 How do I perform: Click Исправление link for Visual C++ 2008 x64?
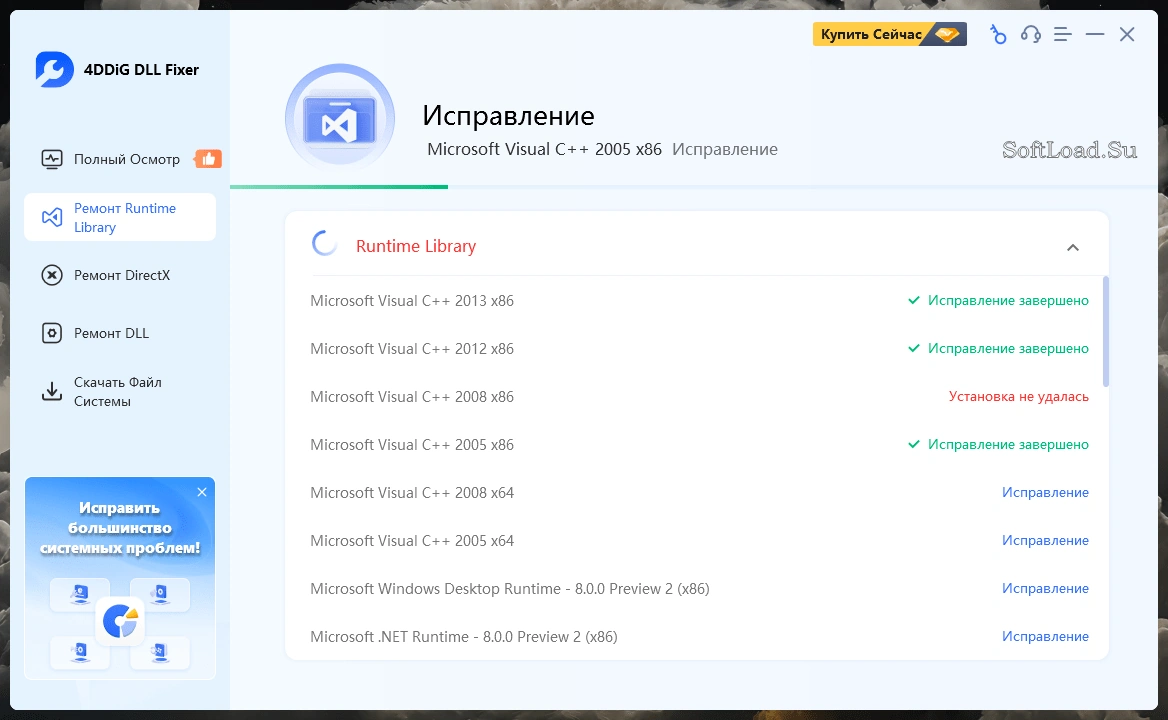1045,493
